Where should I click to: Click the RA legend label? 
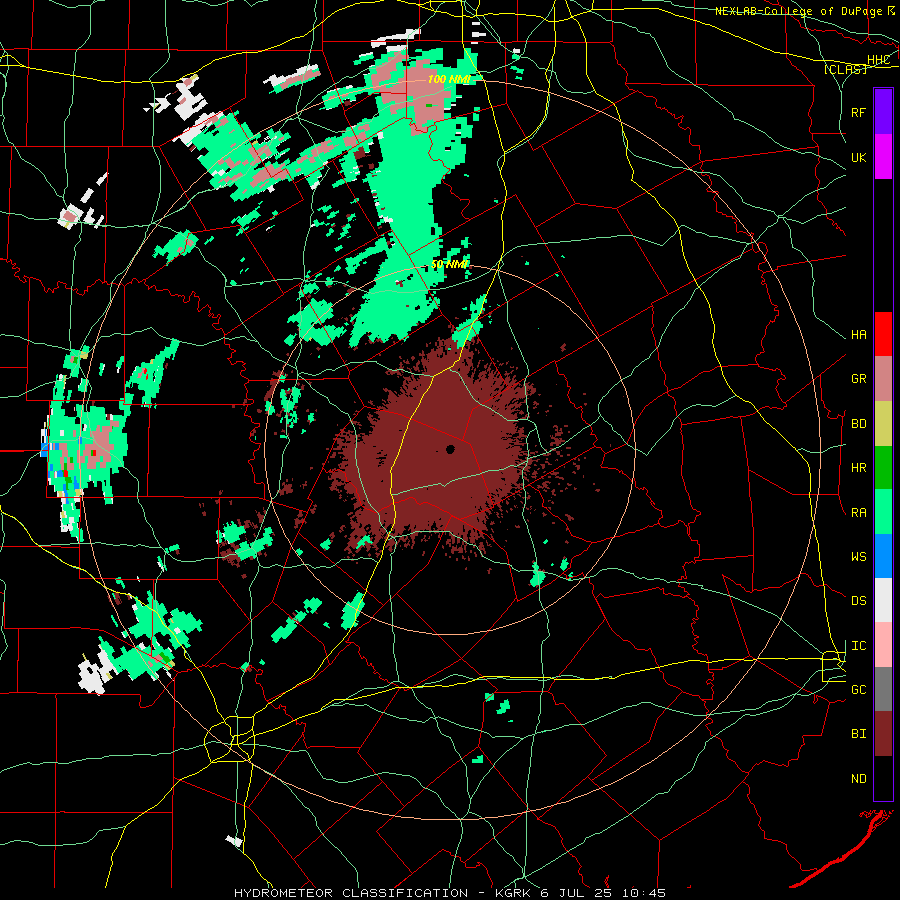[858, 513]
